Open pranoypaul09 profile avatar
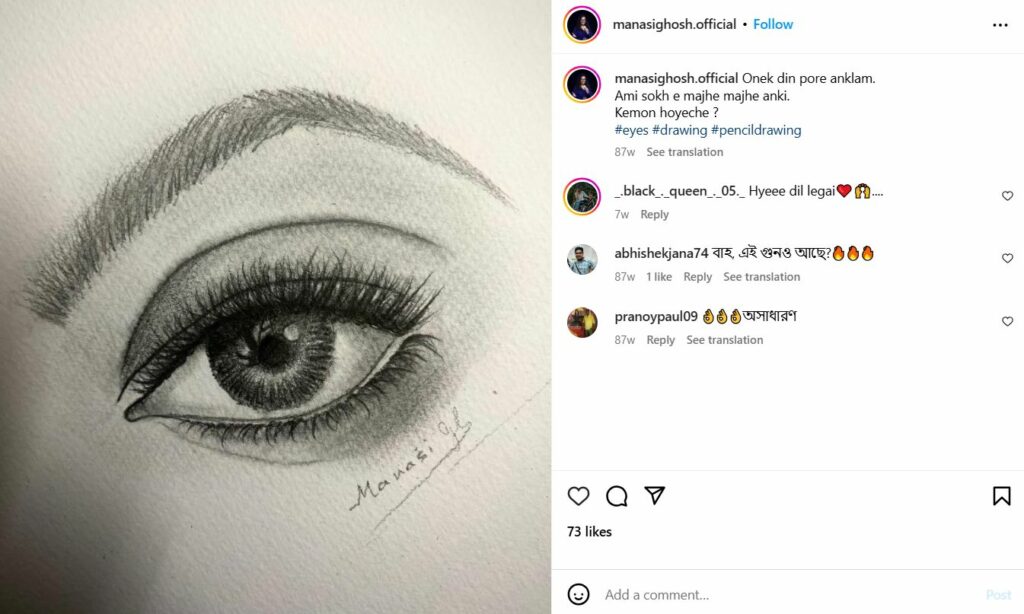This screenshot has height=614, width=1024. point(582,322)
